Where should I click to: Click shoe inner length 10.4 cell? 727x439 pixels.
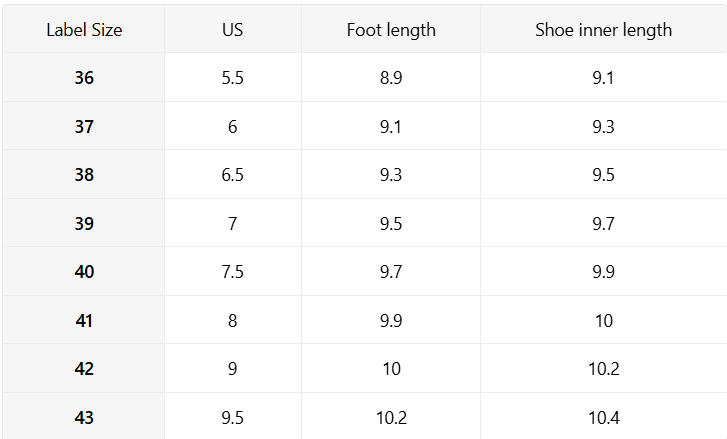(x=603, y=418)
